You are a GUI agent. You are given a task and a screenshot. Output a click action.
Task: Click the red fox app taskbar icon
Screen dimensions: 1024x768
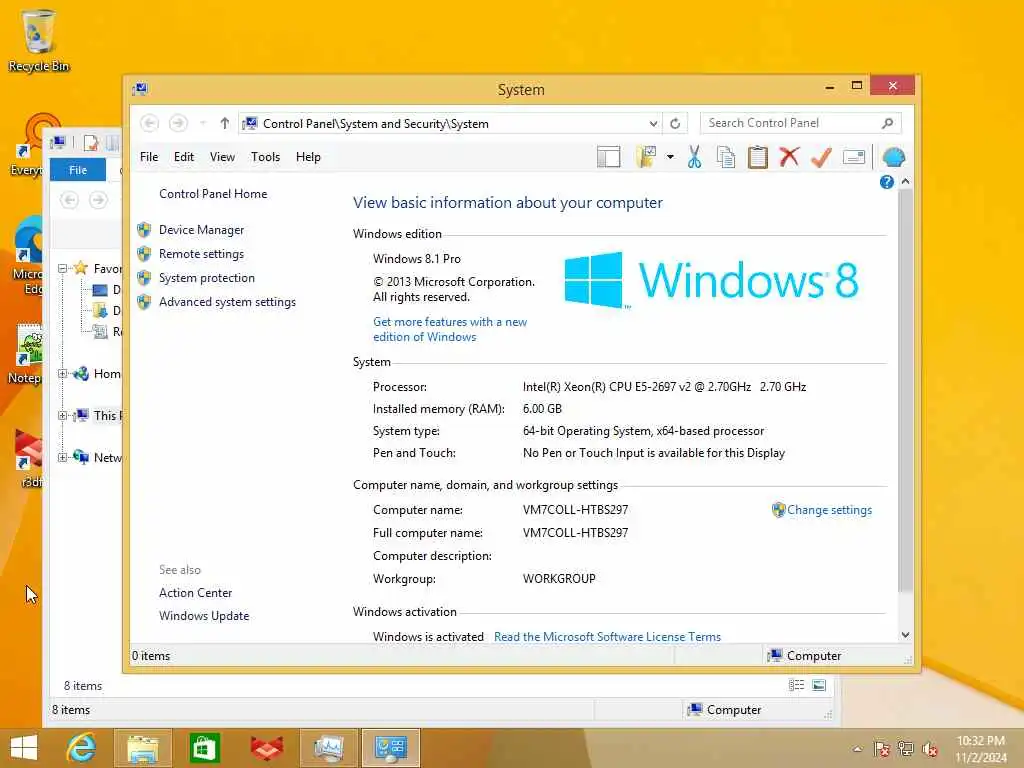266,748
